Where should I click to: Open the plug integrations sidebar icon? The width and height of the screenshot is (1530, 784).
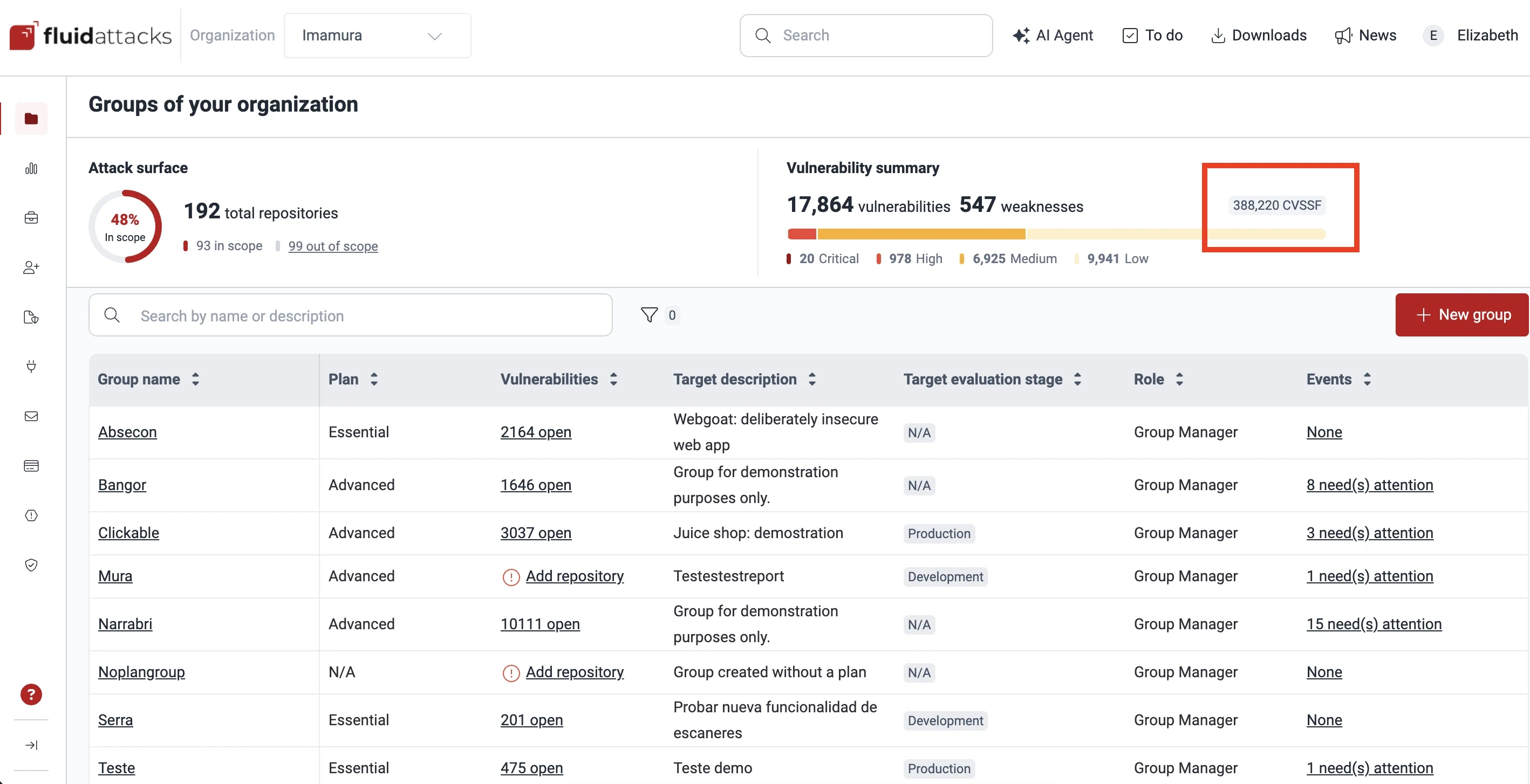pyautogui.click(x=31, y=366)
